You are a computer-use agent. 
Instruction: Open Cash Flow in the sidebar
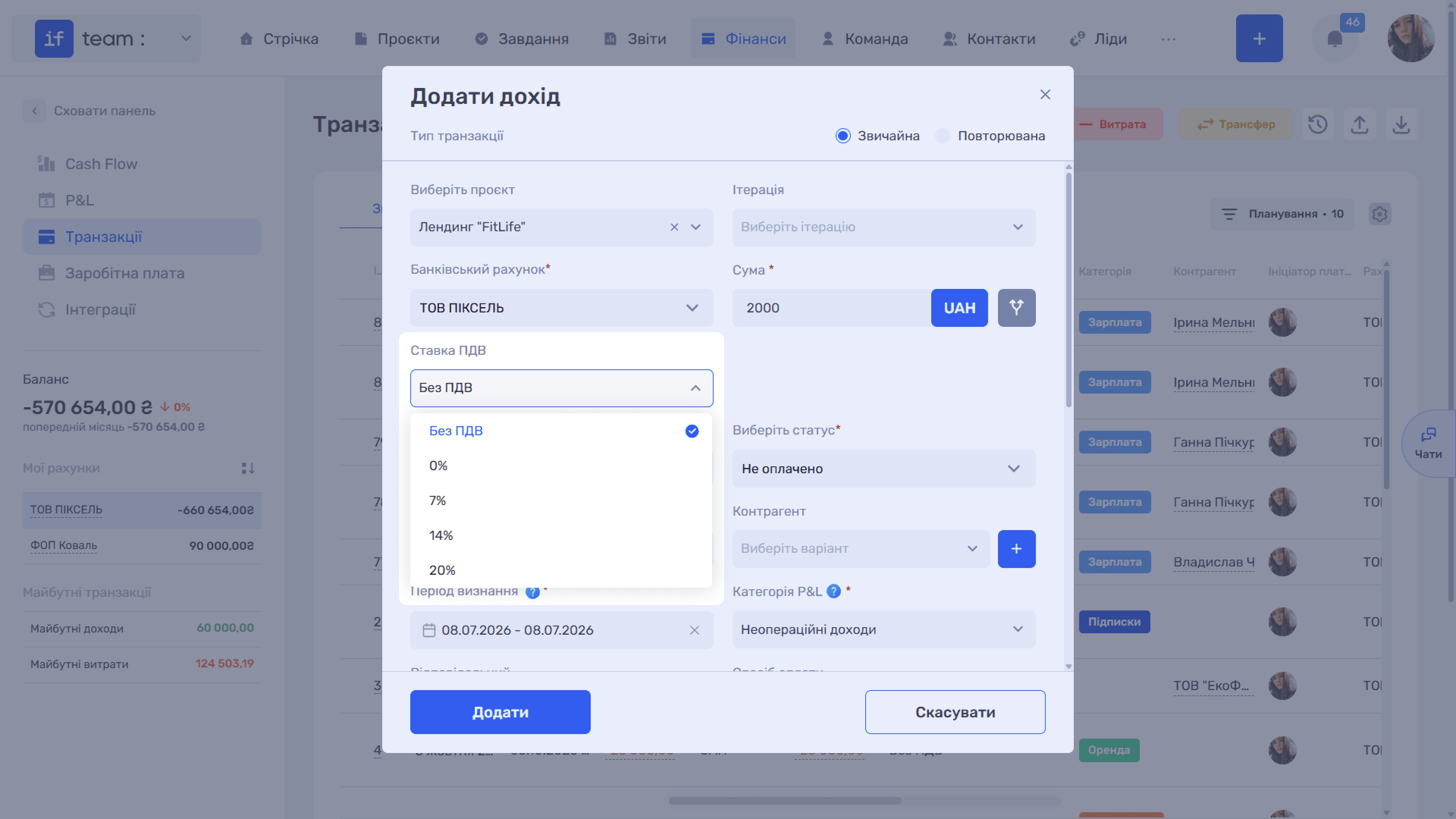(142, 164)
